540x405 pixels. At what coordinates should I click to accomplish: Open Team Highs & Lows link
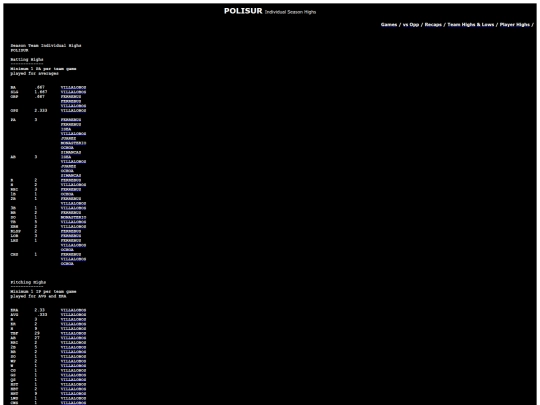pos(470,25)
